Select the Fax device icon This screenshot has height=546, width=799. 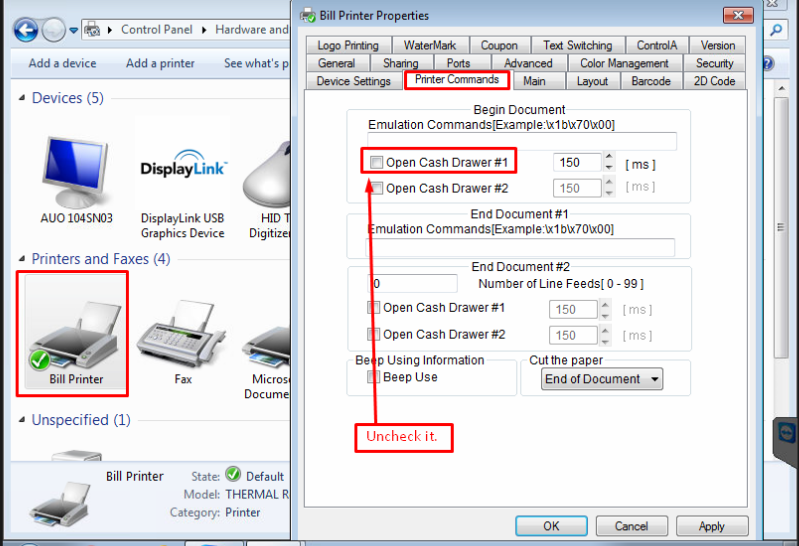click(x=181, y=334)
